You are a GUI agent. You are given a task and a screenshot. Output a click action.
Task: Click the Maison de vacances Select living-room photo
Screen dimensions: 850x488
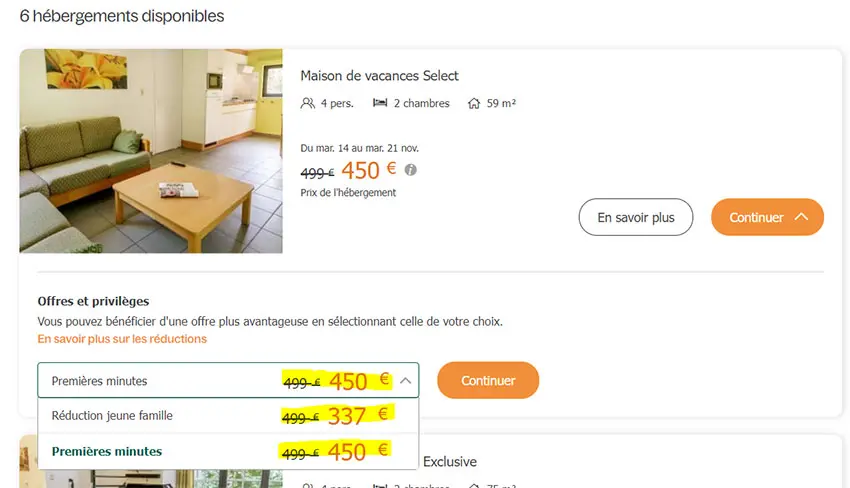151,151
